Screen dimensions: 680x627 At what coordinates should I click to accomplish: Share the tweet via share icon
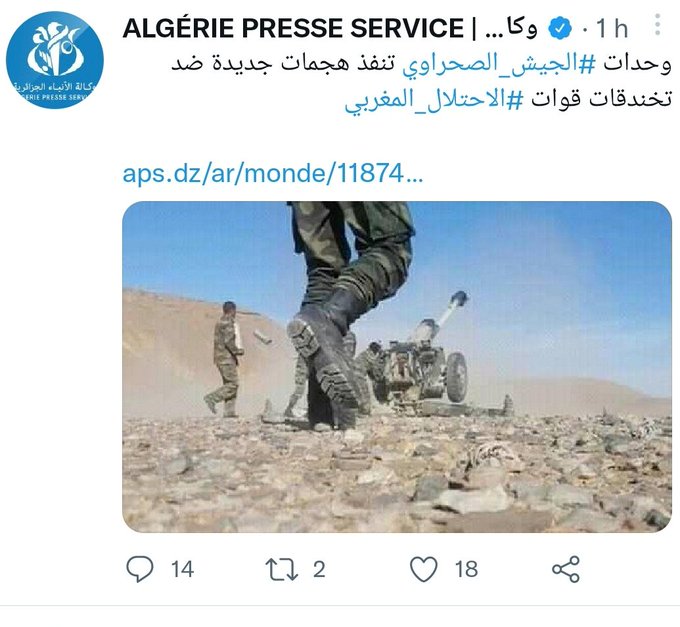click(566, 569)
